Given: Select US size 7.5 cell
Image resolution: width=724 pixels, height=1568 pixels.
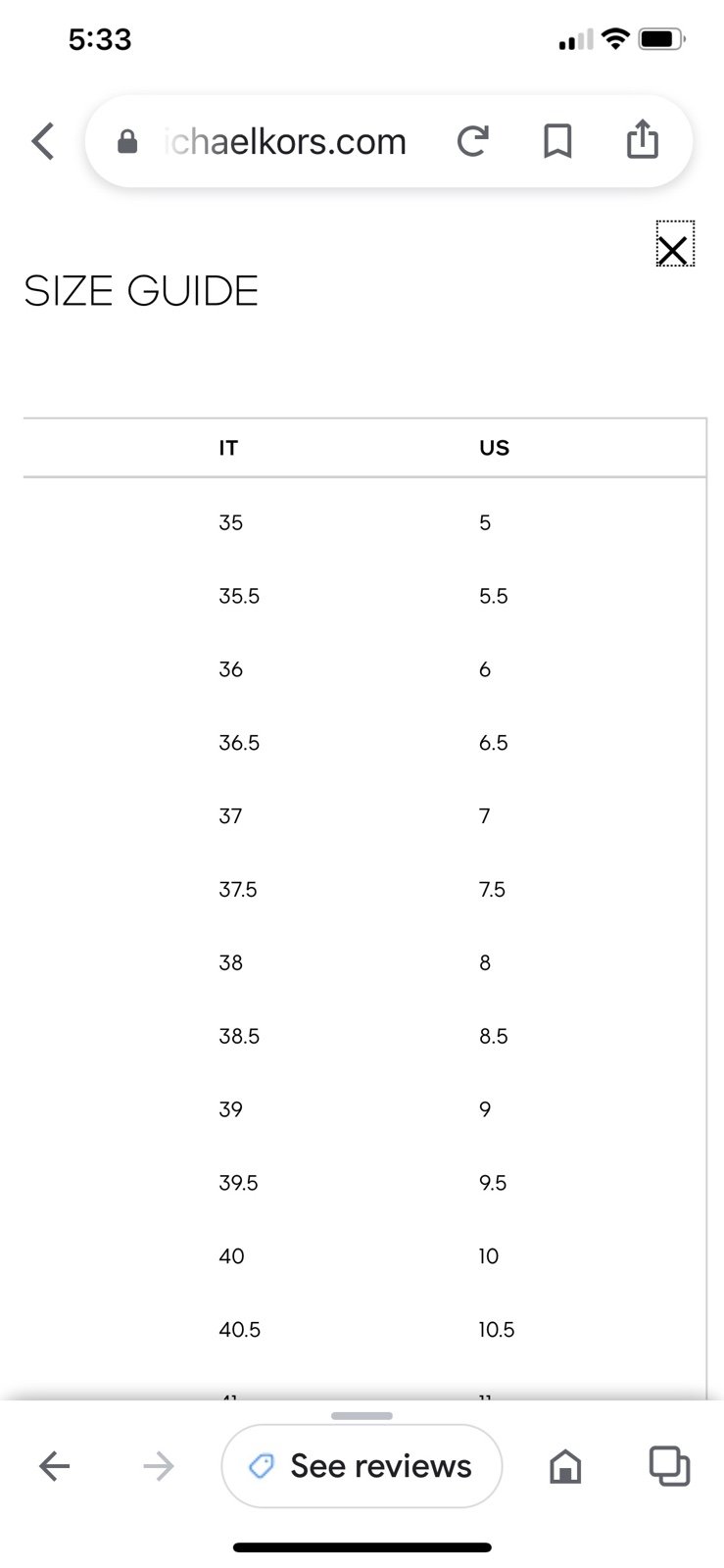Looking at the screenshot, I should pyautogui.click(x=492, y=889).
